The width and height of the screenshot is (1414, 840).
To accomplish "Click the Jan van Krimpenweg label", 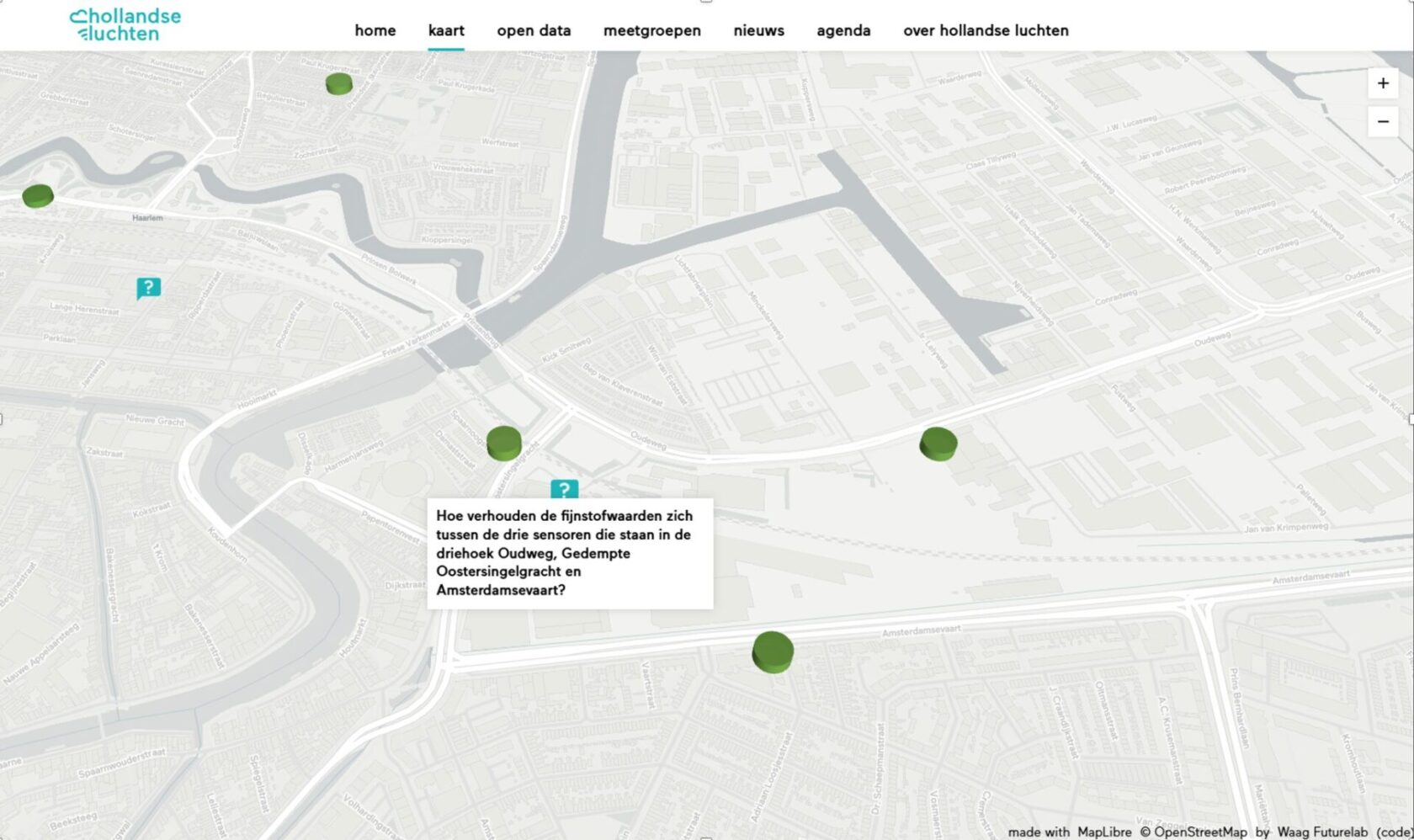I will click(x=1286, y=527).
